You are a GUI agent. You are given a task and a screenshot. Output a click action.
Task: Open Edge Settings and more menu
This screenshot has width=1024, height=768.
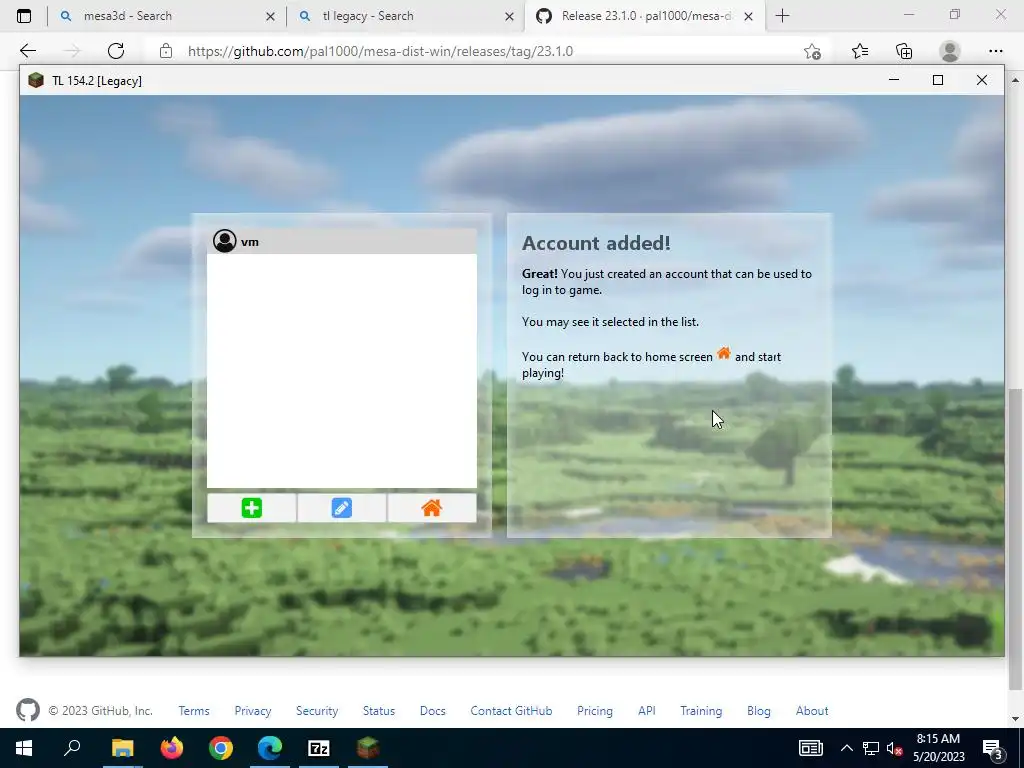(x=995, y=51)
